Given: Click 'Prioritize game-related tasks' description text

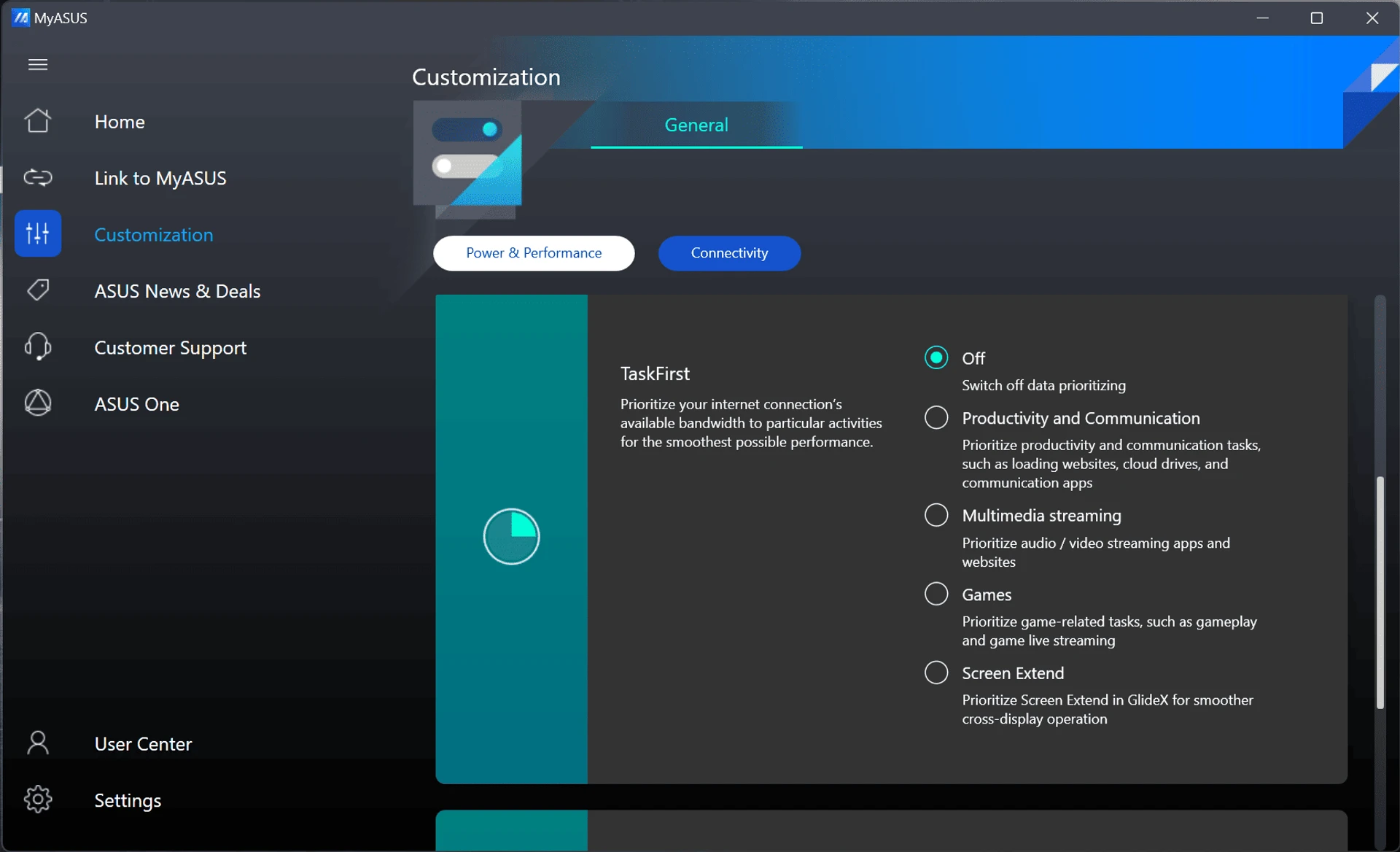Looking at the screenshot, I should 1109,631.
